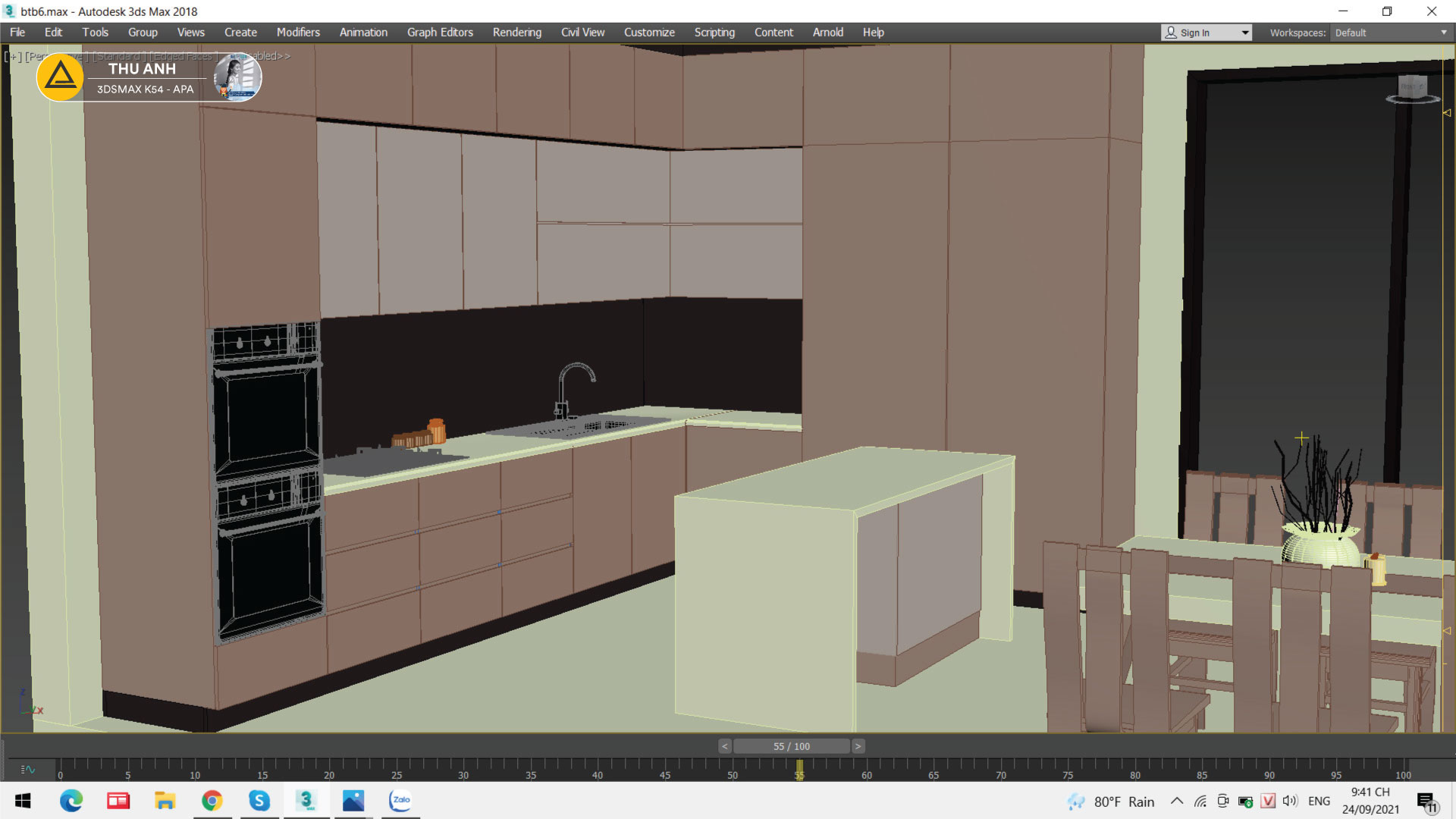Click the volume speaker tray icon
1456x819 pixels.
click(1290, 801)
